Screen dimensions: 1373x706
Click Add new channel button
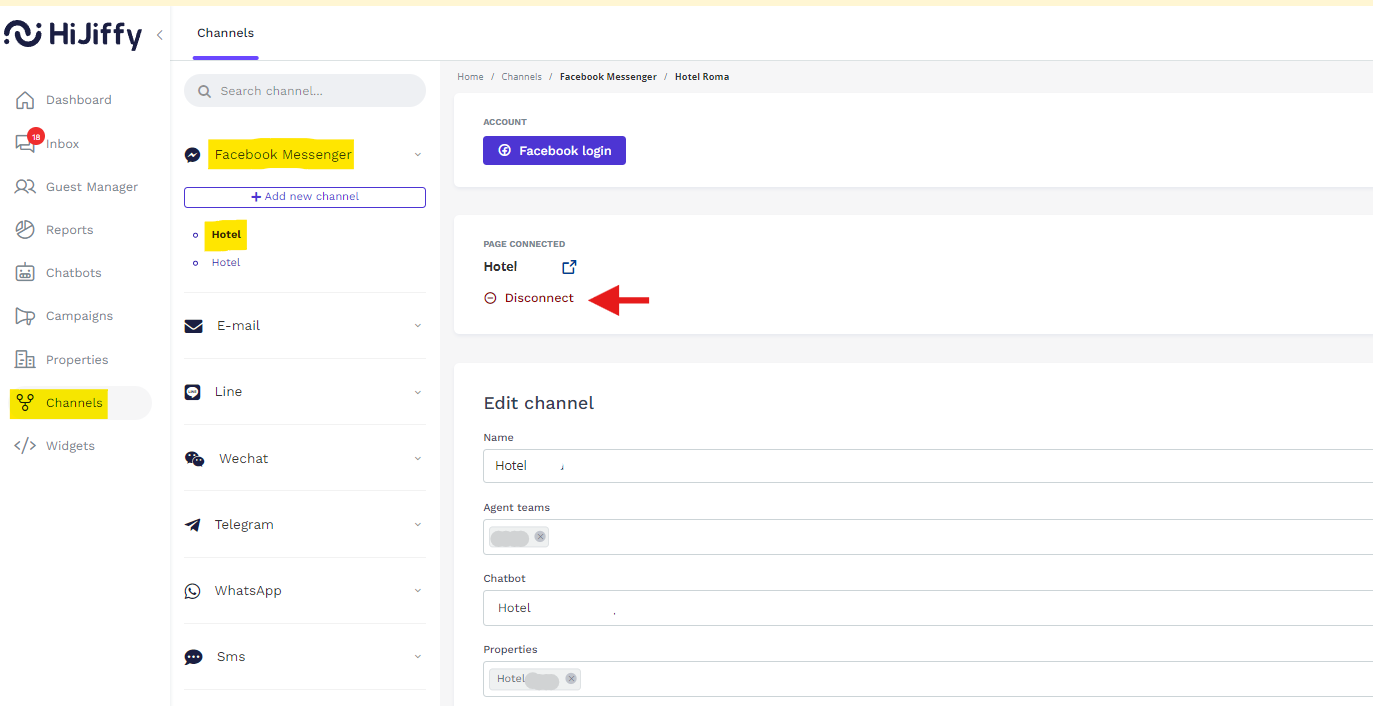pyautogui.click(x=305, y=197)
